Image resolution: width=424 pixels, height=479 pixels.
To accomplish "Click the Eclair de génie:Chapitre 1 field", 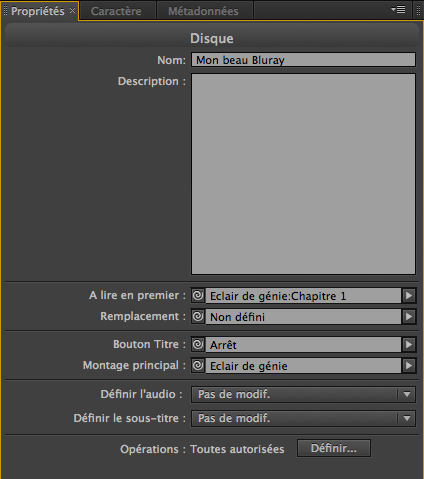I will [x=303, y=296].
